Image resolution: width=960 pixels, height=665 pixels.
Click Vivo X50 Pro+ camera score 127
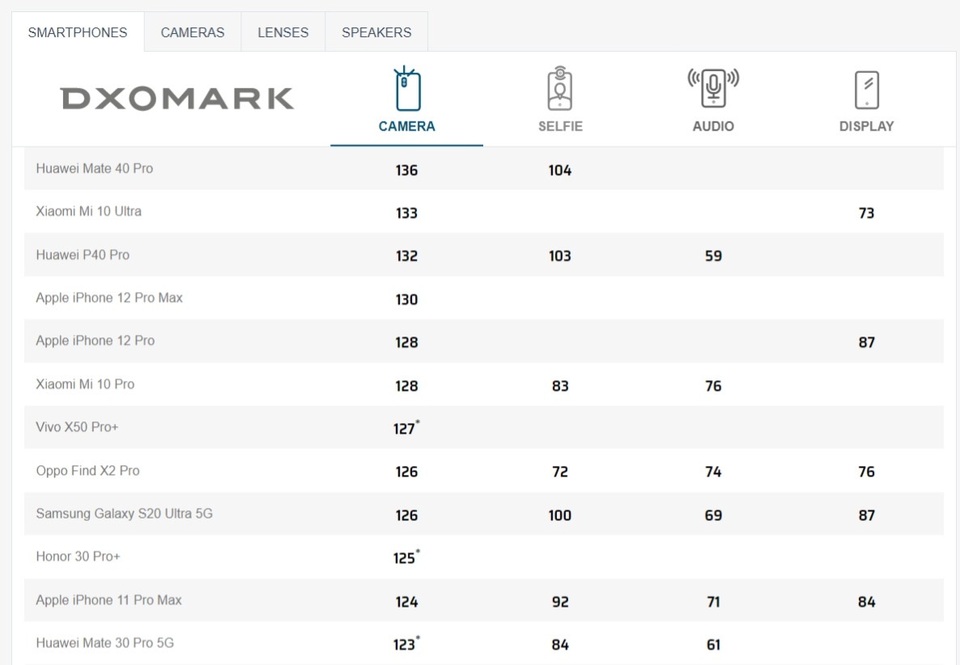coord(406,428)
